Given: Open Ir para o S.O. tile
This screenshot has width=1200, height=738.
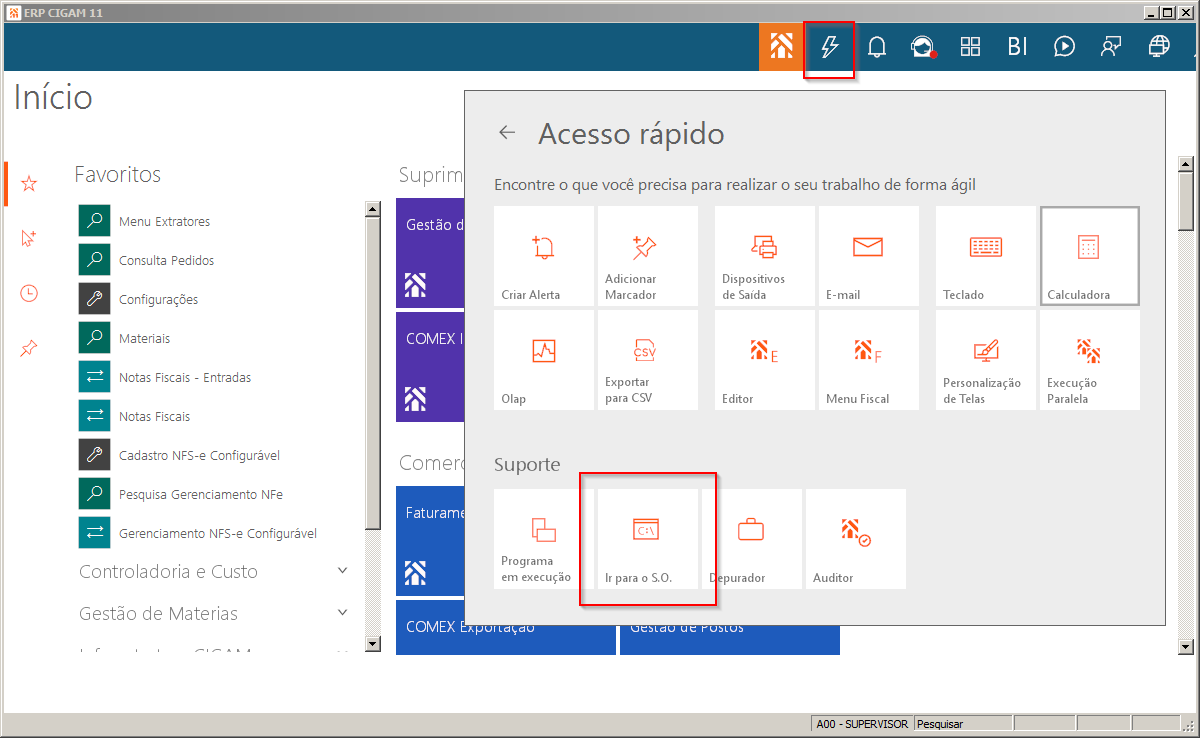Looking at the screenshot, I should (x=648, y=539).
